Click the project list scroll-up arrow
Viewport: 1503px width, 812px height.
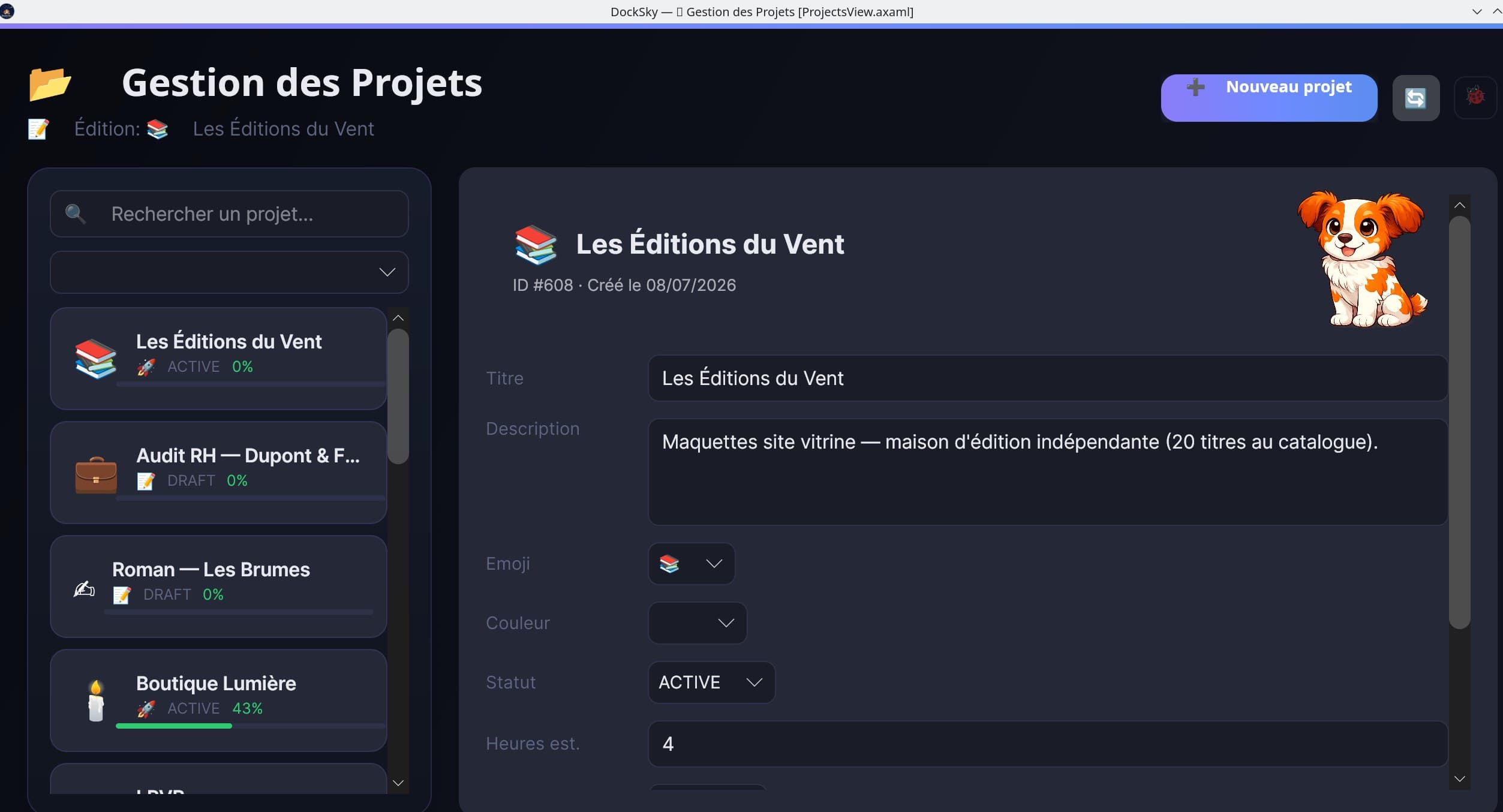[398, 318]
